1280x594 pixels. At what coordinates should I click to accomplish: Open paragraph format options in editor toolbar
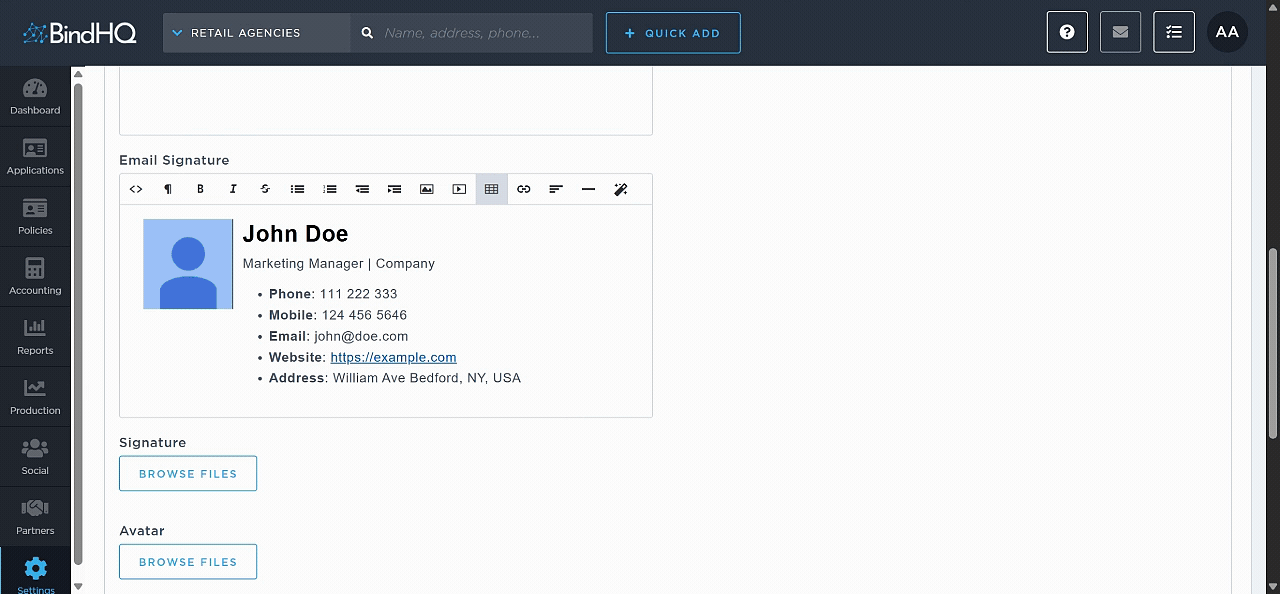pos(168,189)
